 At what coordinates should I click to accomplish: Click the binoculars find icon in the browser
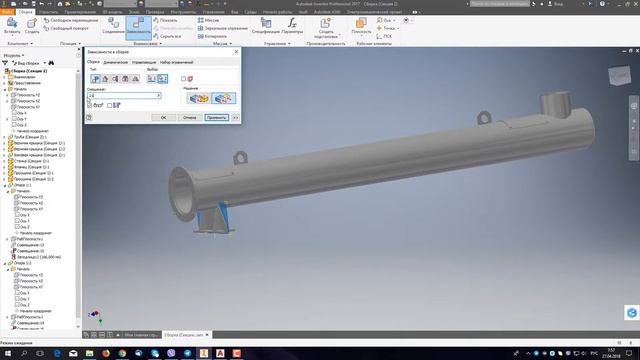point(51,63)
